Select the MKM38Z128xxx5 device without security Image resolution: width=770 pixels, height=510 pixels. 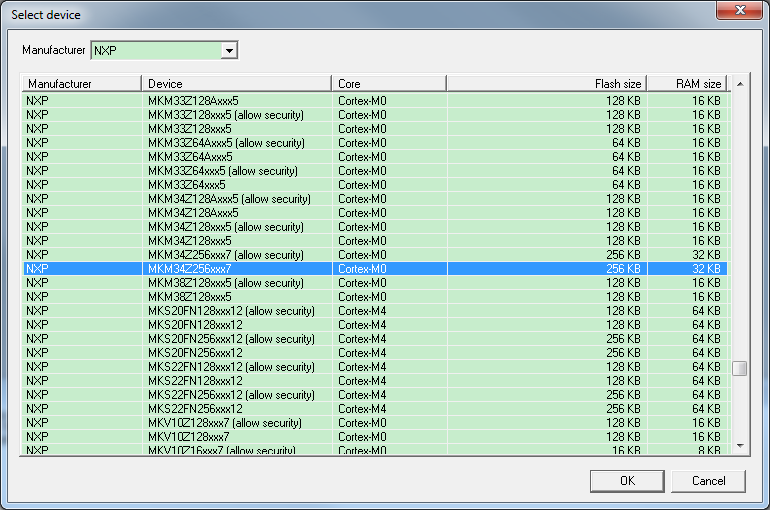coord(375,297)
